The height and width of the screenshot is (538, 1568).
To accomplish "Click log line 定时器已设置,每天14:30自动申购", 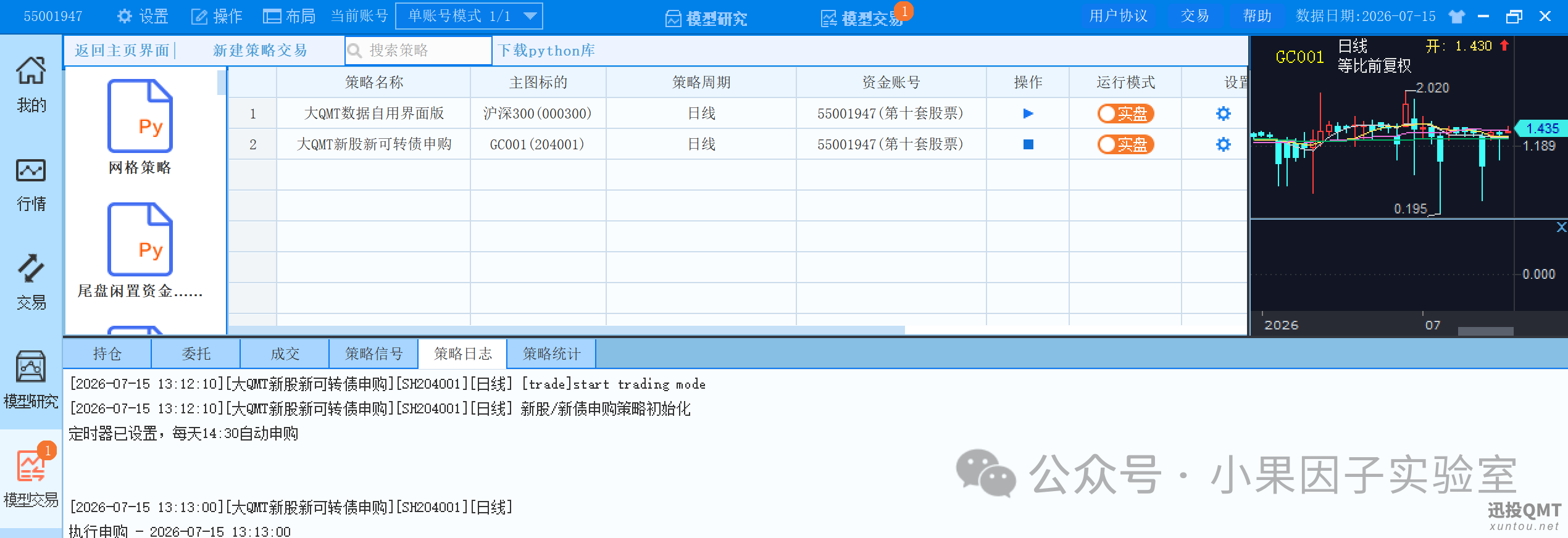I will (183, 434).
